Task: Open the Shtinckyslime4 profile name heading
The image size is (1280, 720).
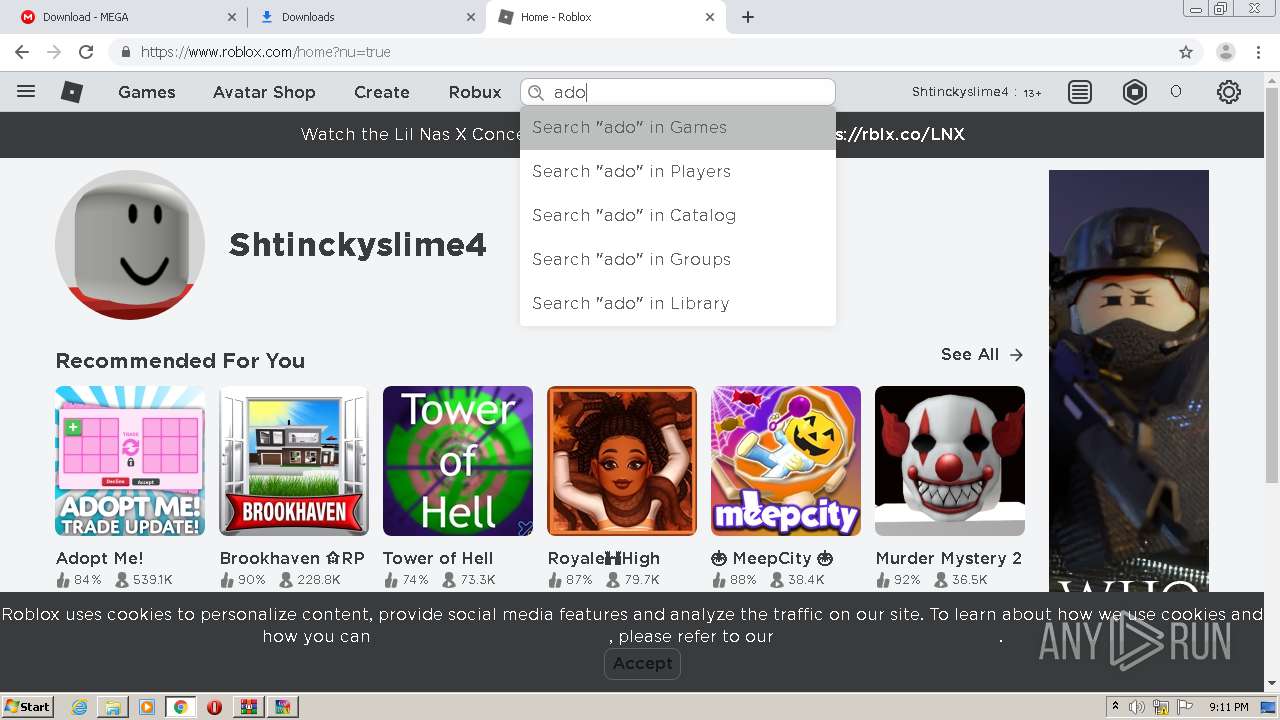Action: tap(358, 245)
